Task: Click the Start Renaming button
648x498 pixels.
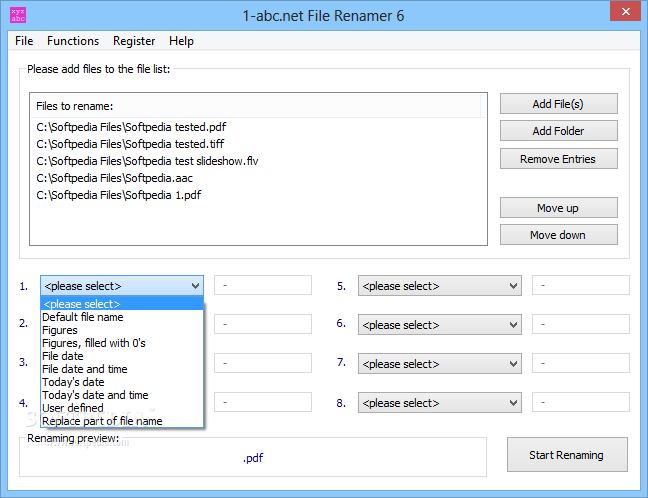Action: pos(567,455)
